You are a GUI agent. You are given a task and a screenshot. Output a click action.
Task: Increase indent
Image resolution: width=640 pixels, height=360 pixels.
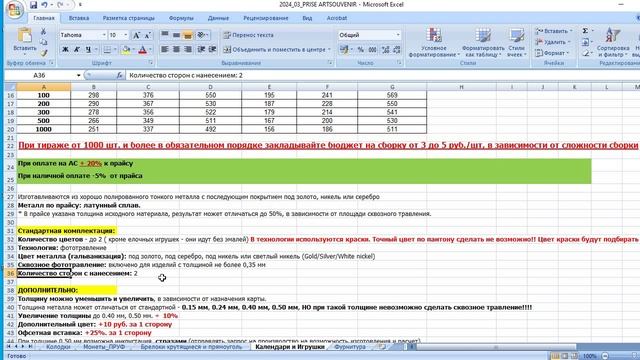[x=212, y=49]
